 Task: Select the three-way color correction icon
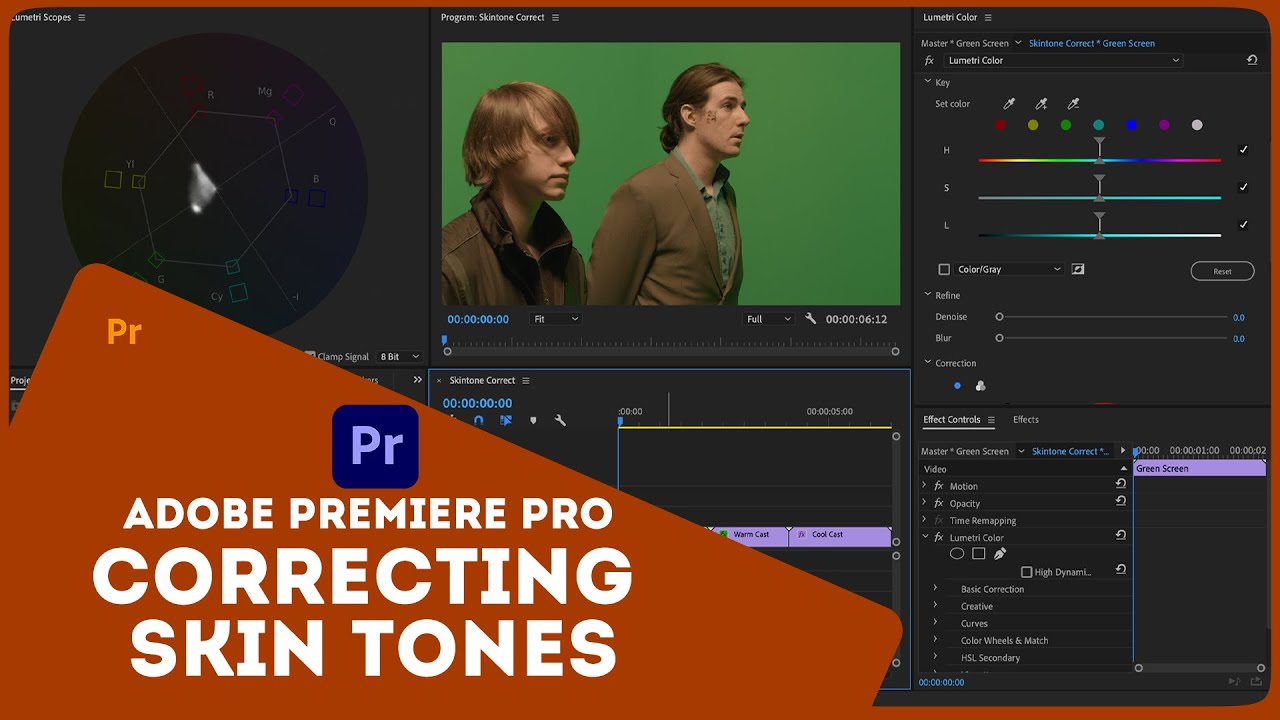[x=980, y=386]
